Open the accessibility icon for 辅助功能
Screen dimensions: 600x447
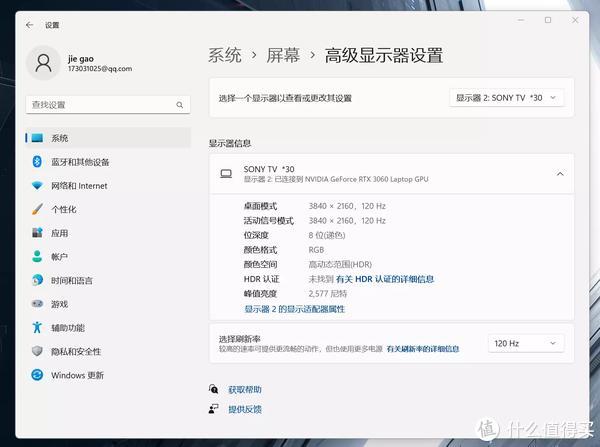click(x=37, y=328)
